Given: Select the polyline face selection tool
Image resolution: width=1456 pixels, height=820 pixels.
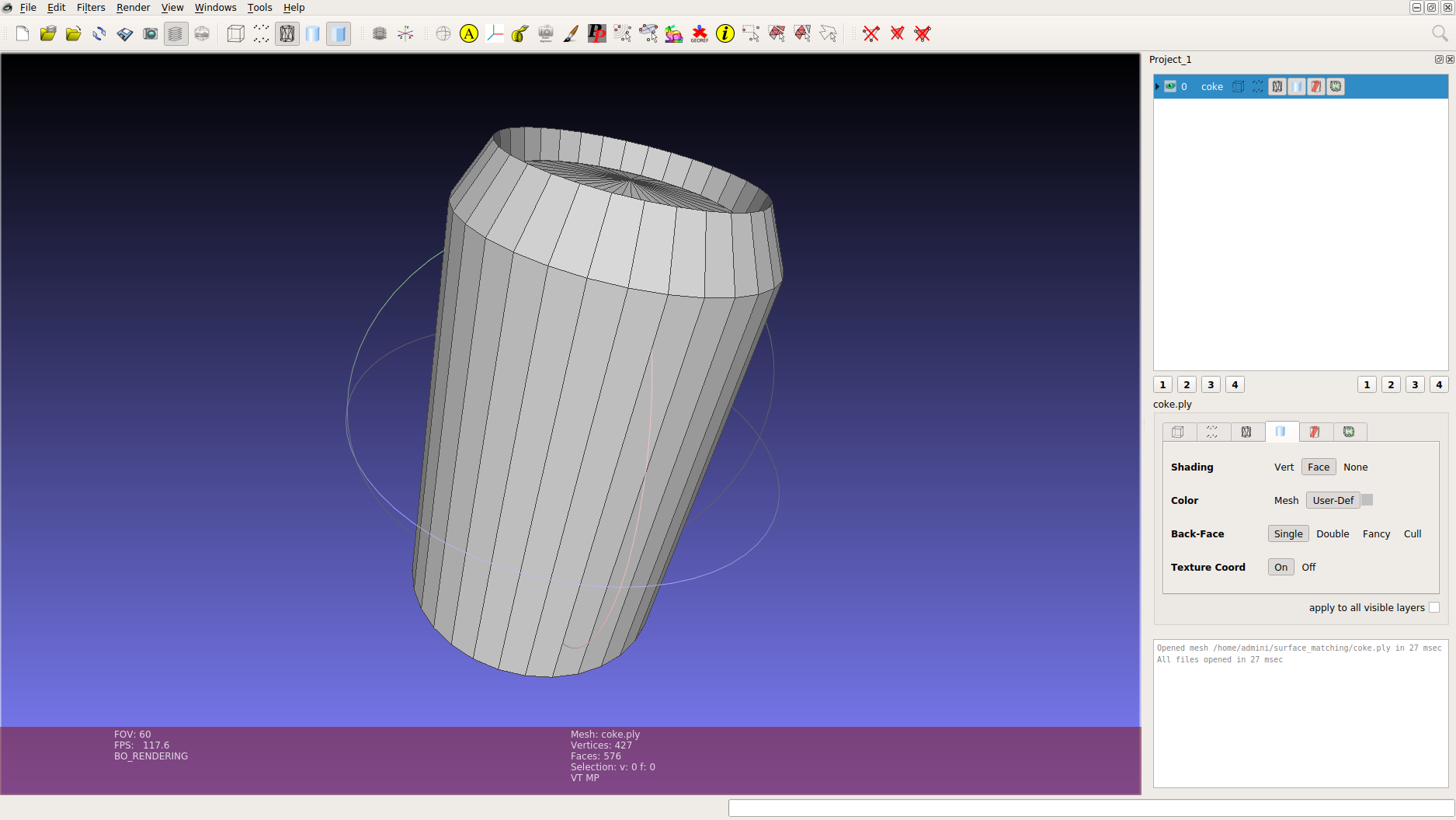Looking at the screenshot, I should [828, 33].
